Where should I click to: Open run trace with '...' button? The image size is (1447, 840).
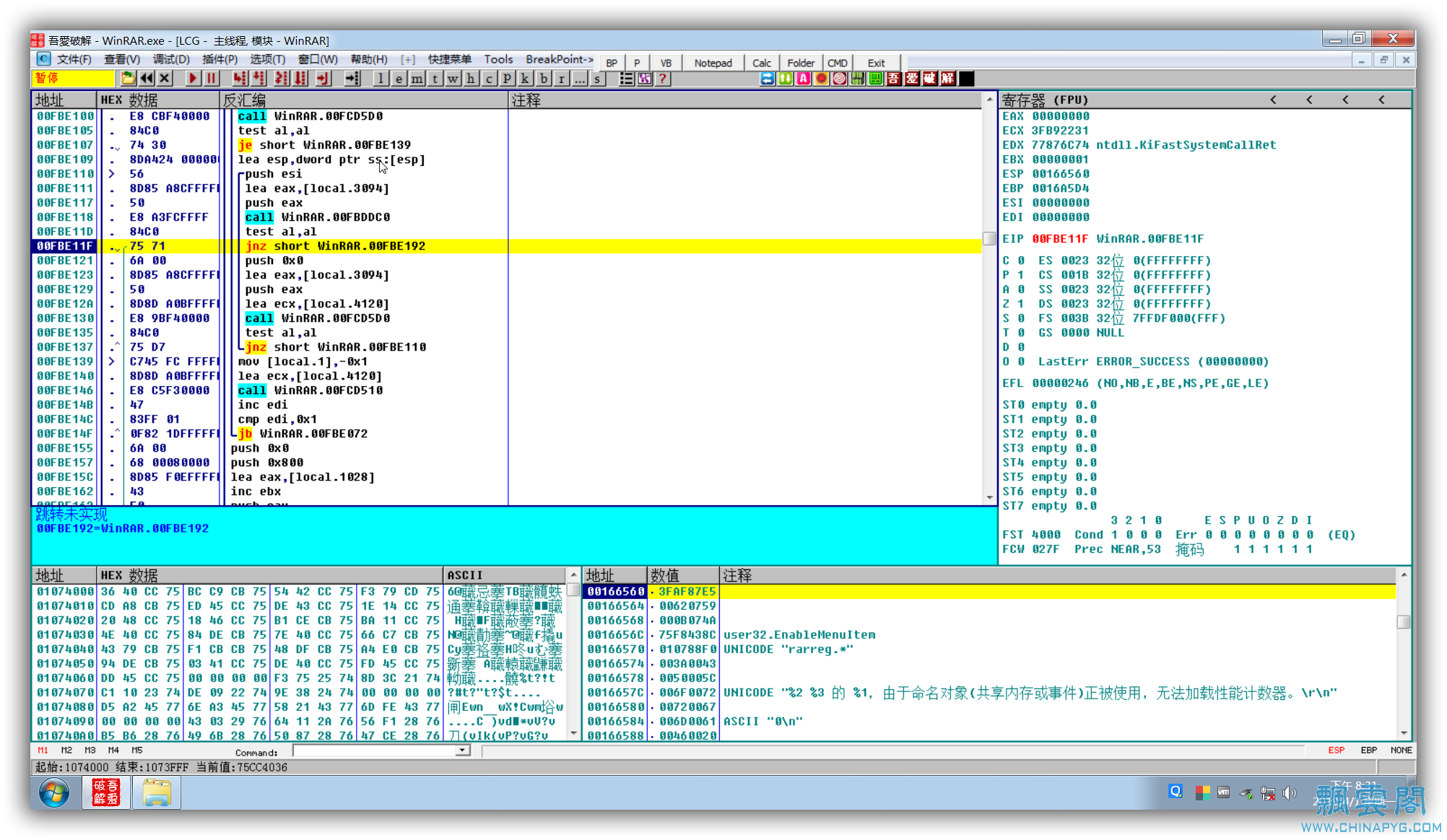pos(579,79)
